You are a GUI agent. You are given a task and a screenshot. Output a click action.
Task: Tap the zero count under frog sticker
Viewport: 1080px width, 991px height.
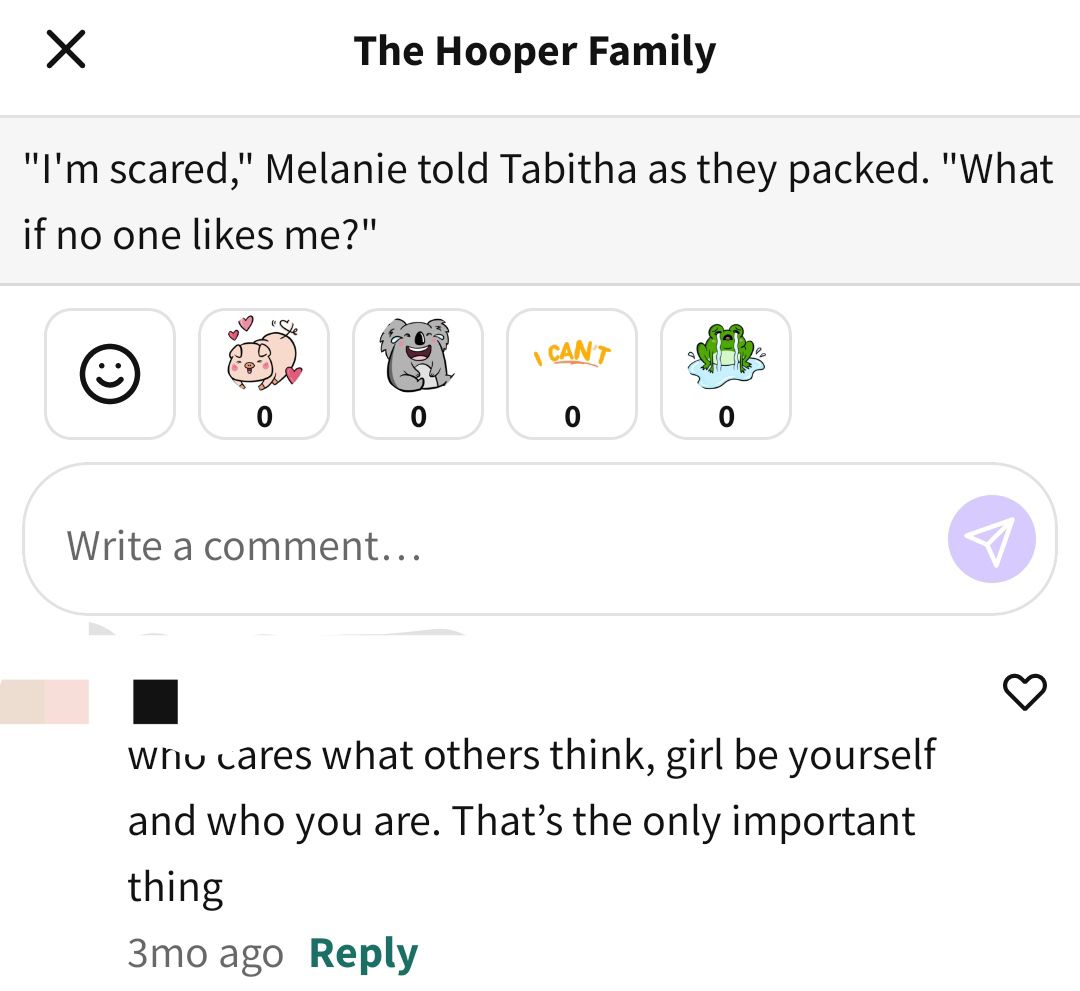[726, 417]
